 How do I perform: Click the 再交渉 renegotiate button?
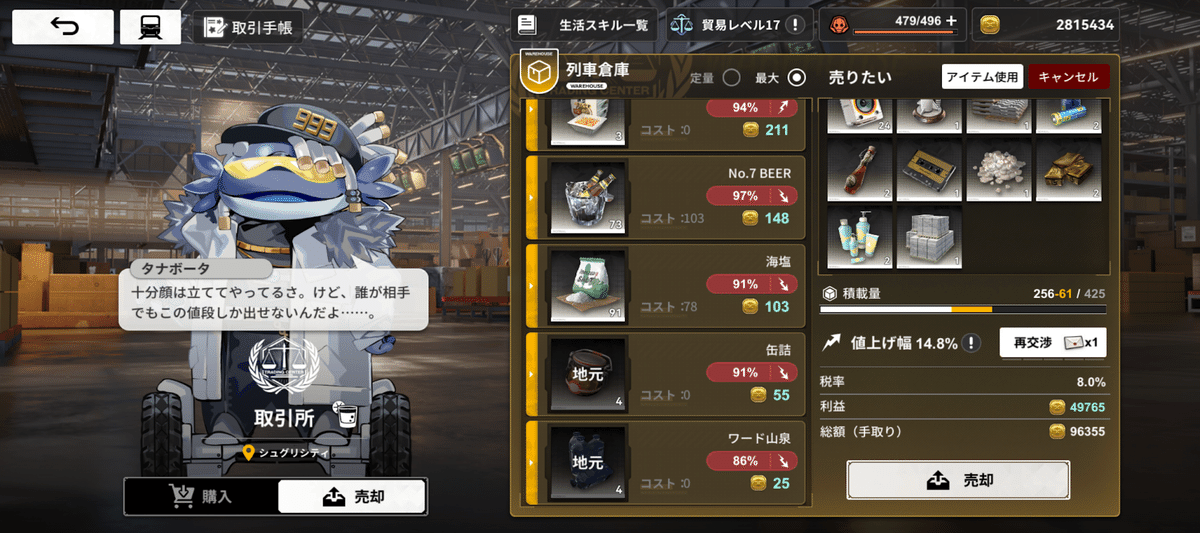pos(1053,342)
